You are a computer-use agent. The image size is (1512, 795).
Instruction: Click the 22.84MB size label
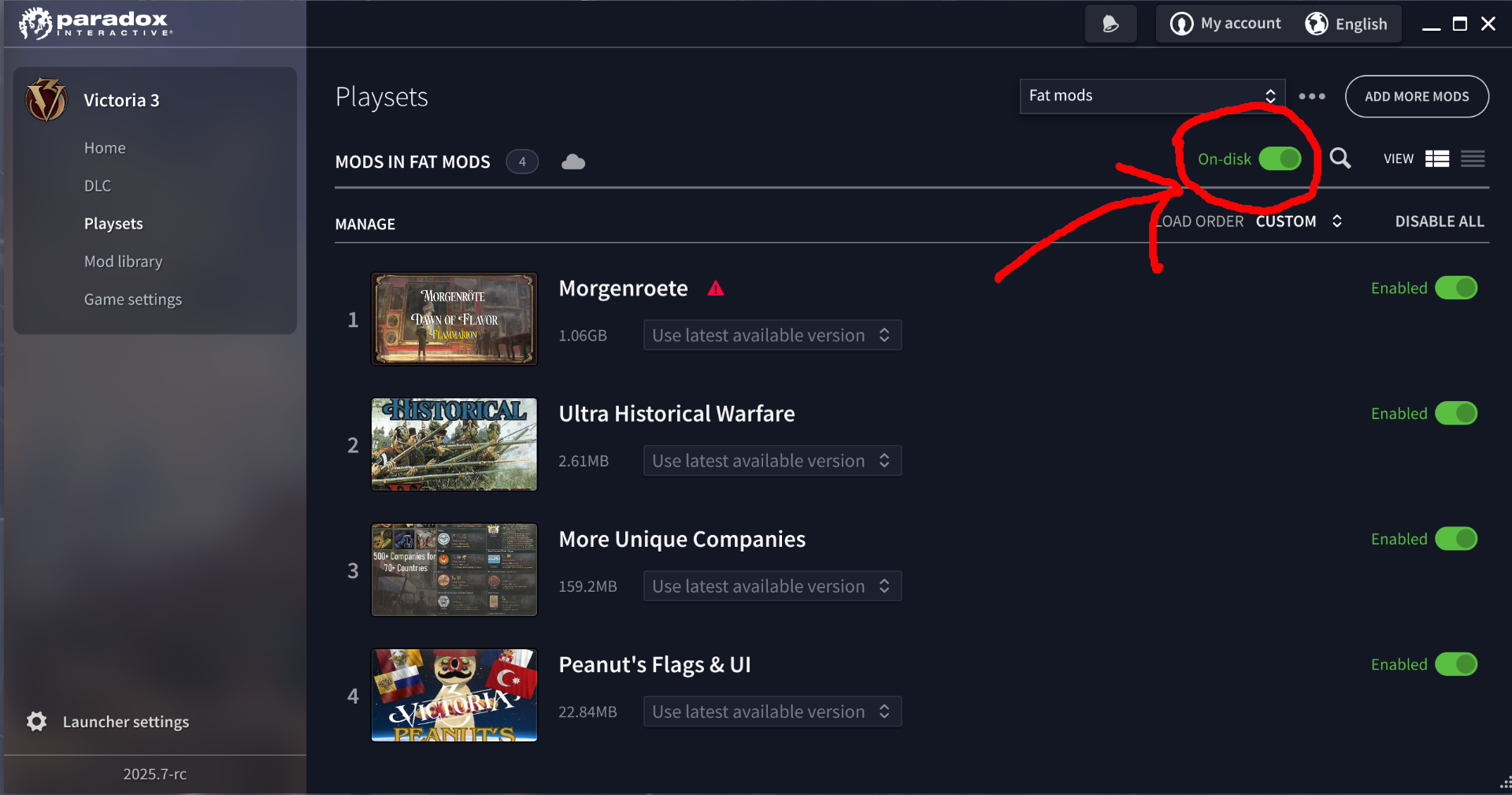click(x=587, y=712)
